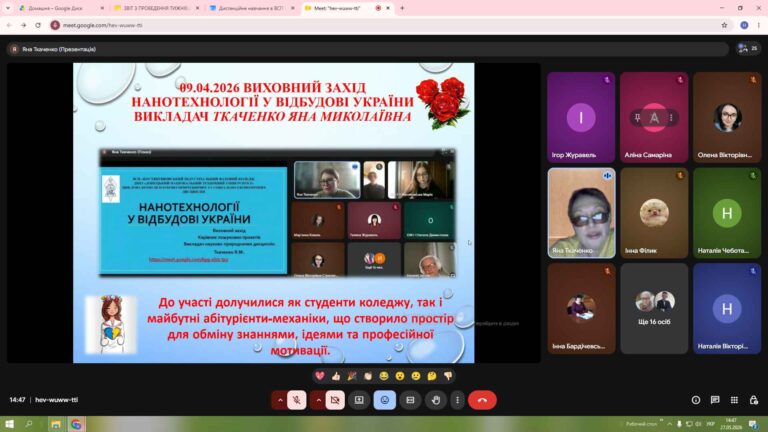Expand audio settings chevron beside microphone
Image resolution: width=768 pixels, height=432 pixels.
pos(280,400)
